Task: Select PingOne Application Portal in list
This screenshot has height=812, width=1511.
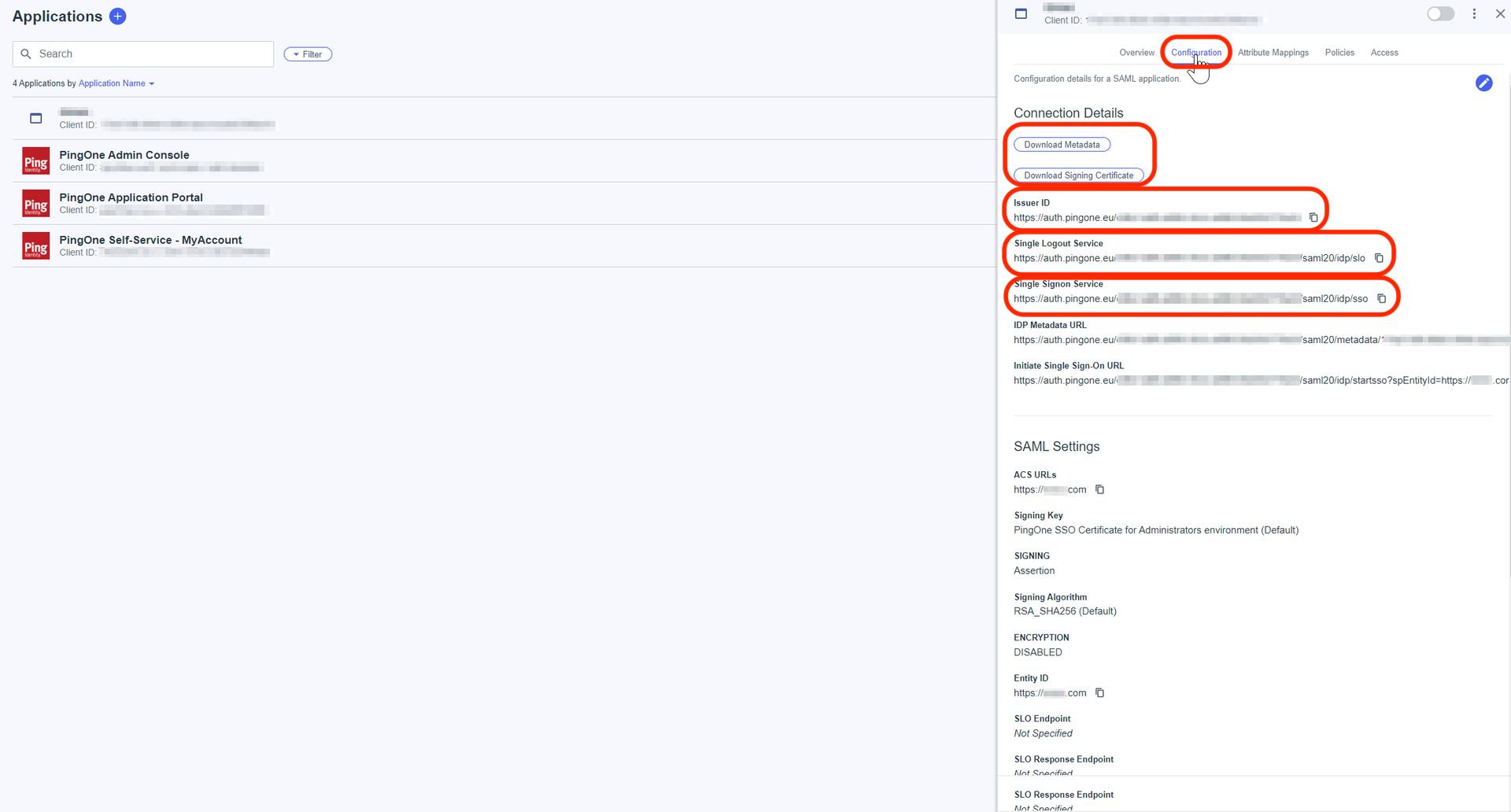Action: click(x=131, y=197)
